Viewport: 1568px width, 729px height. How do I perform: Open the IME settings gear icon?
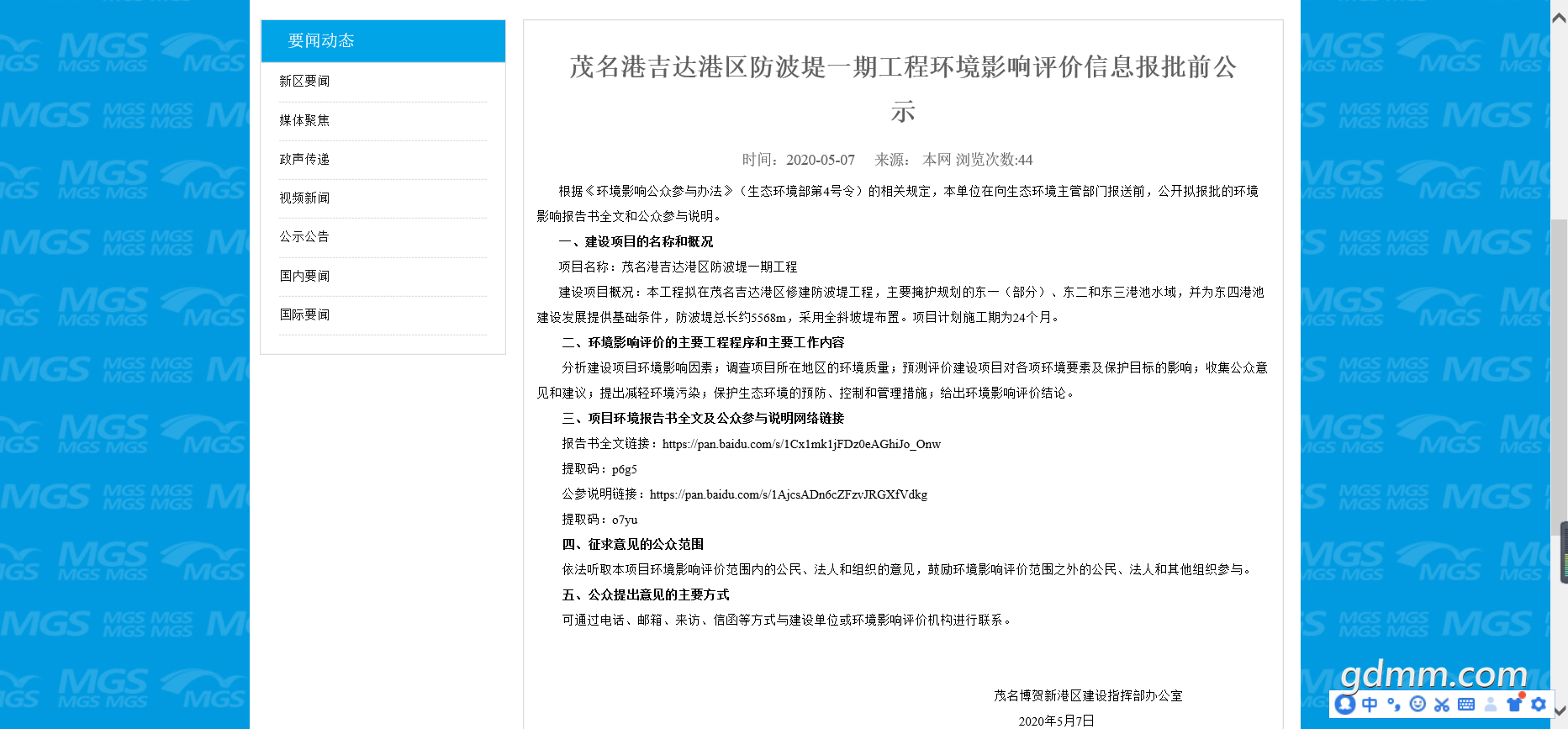tap(1539, 705)
